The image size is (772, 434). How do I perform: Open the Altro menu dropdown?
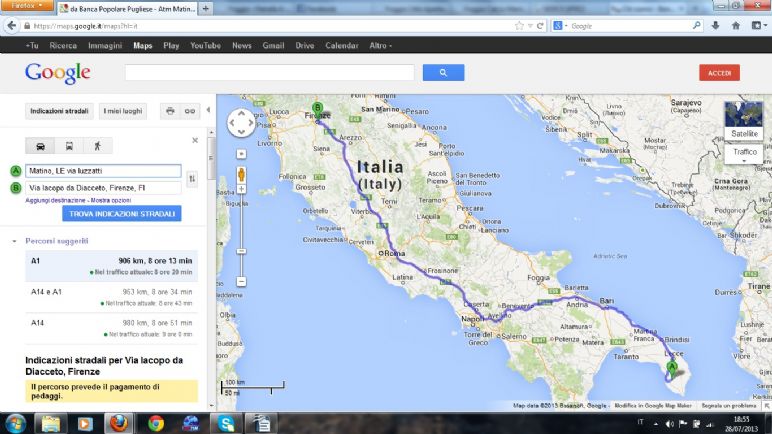click(381, 45)
